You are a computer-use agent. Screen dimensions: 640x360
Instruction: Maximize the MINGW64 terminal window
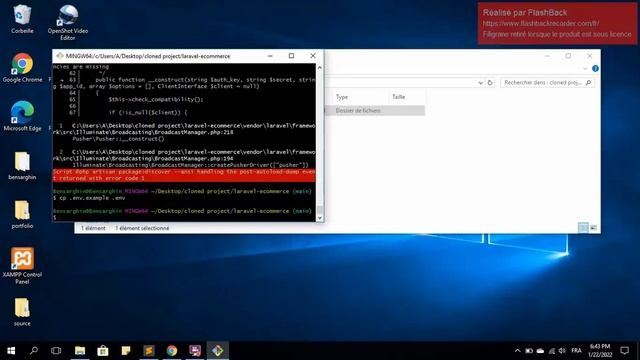coord(291,56)
